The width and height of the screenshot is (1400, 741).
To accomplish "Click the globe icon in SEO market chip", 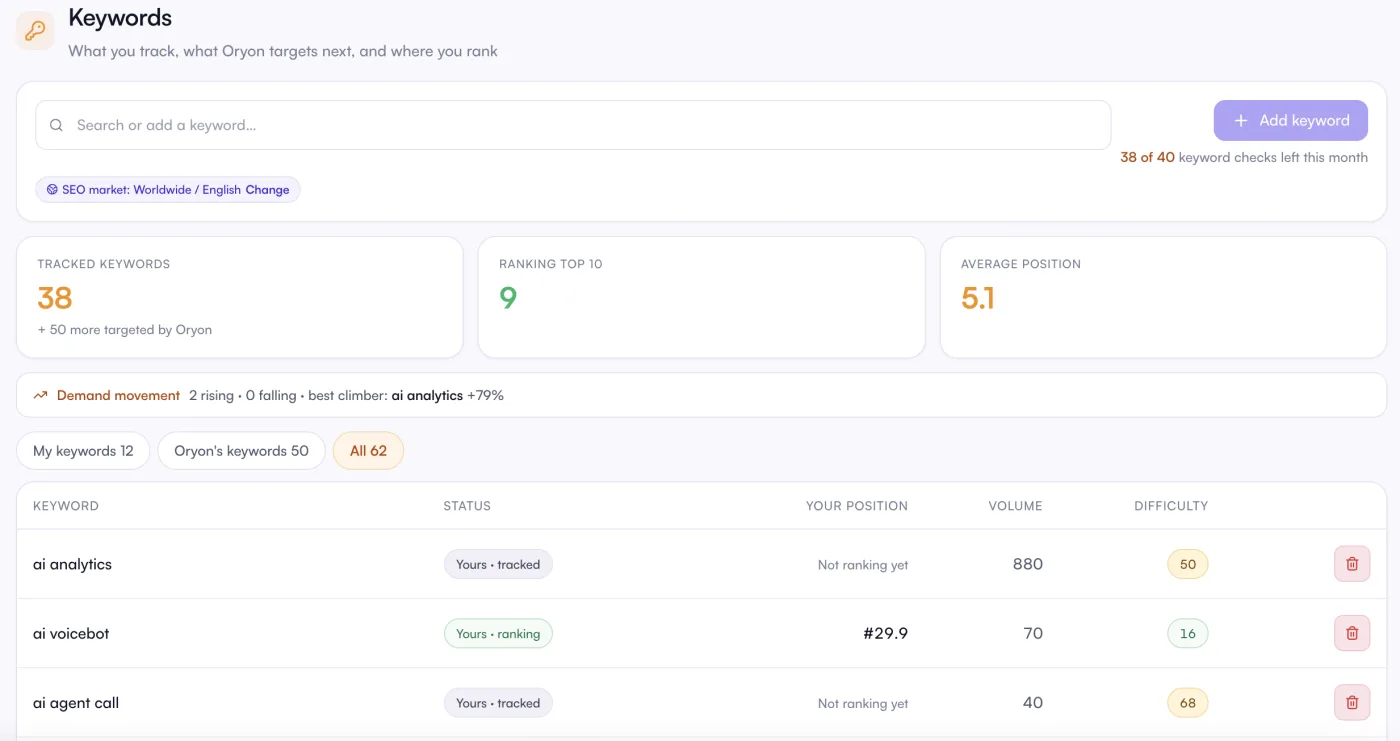I will [52, 190].
